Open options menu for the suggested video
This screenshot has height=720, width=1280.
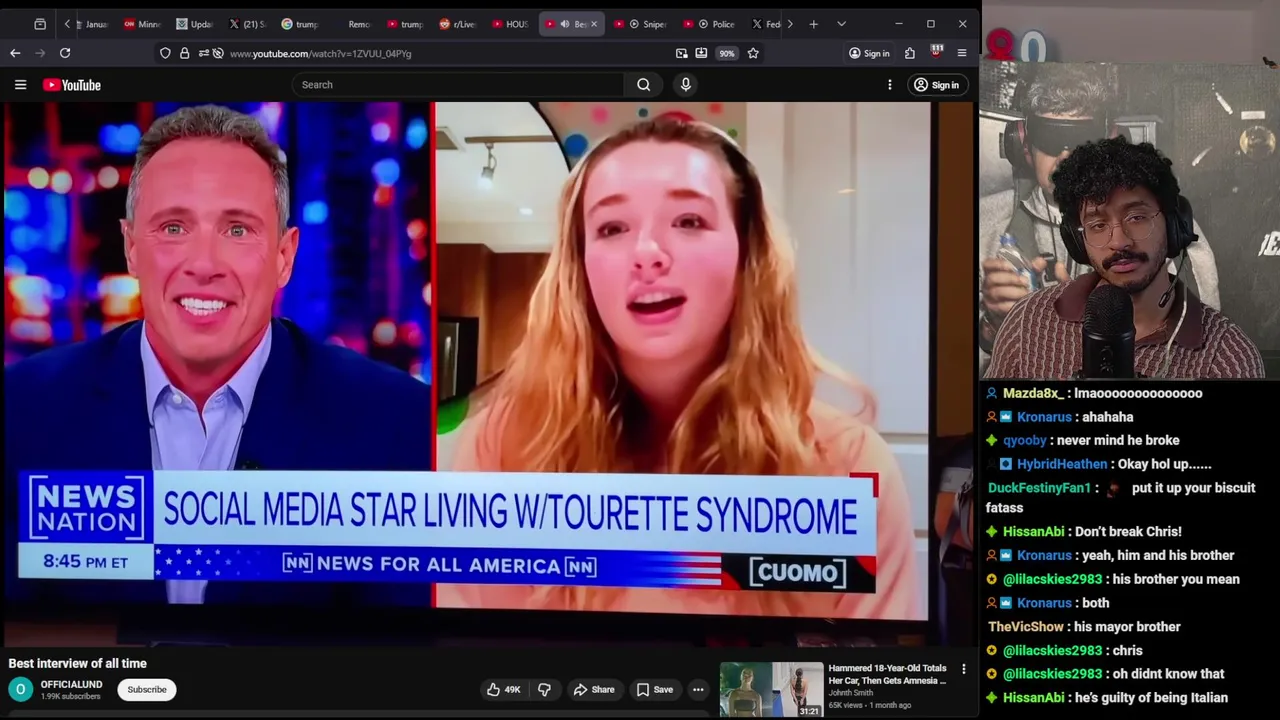[964, 669]
